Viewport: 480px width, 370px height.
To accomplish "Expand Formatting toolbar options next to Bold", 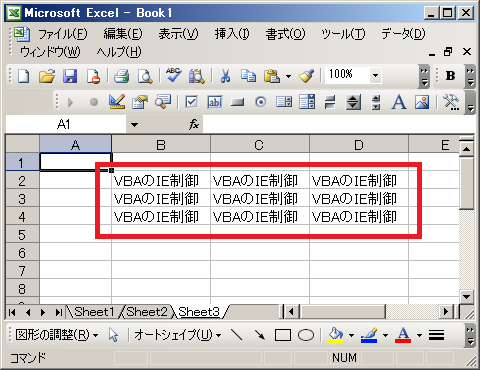I will (470, 76).
